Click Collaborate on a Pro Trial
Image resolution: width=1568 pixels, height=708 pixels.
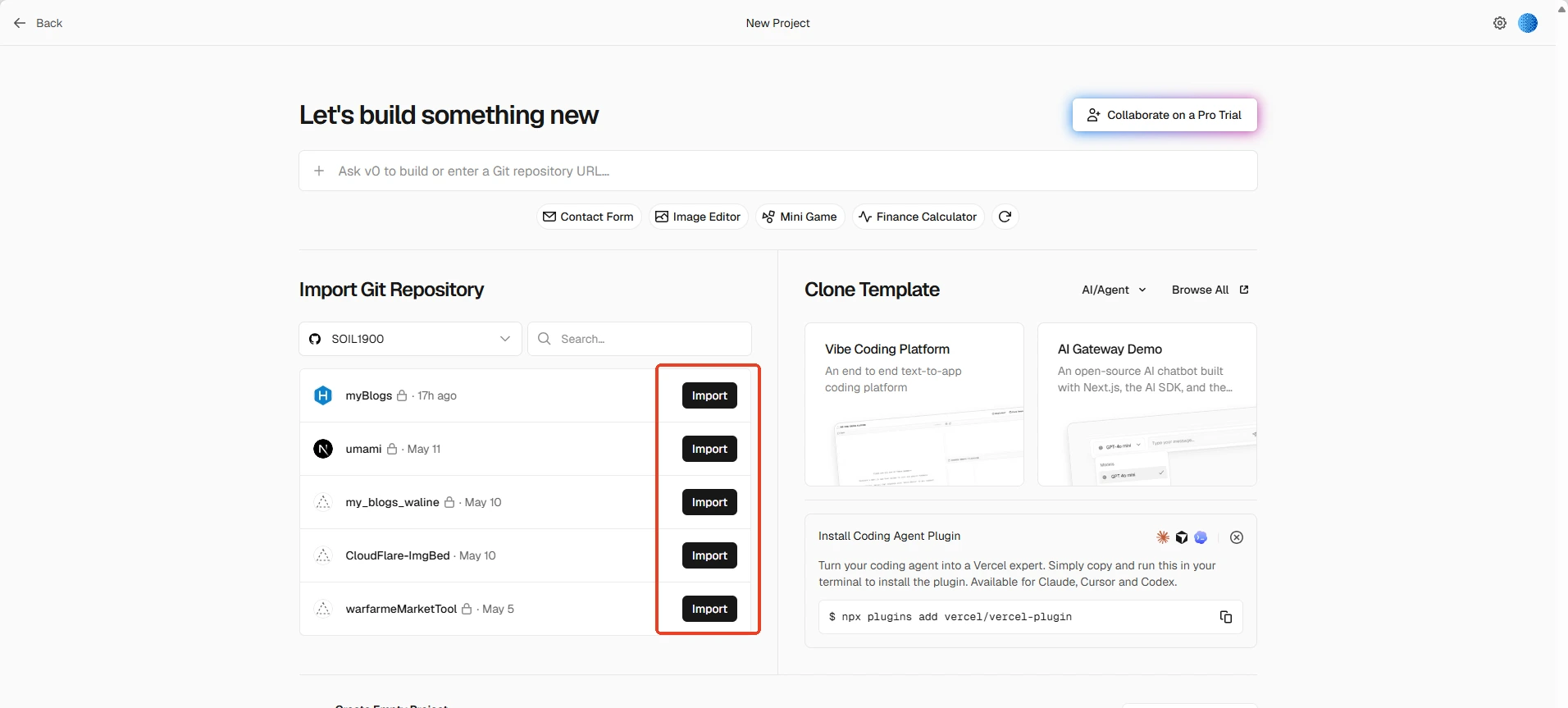coord(1165,115)
